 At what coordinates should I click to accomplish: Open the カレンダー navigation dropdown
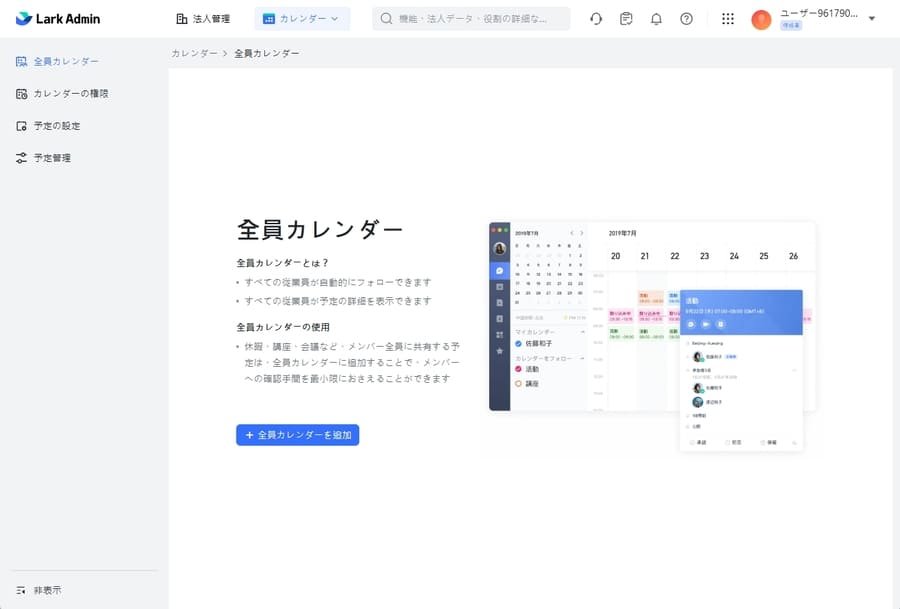[x=302, y=18]
